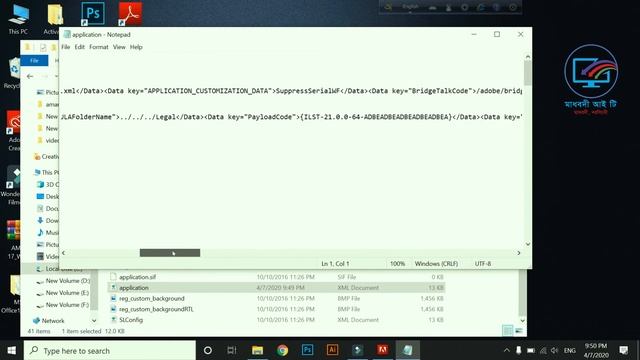
Task: Click 'UTF-8' encoding in status bar
Action: (483, 264)
